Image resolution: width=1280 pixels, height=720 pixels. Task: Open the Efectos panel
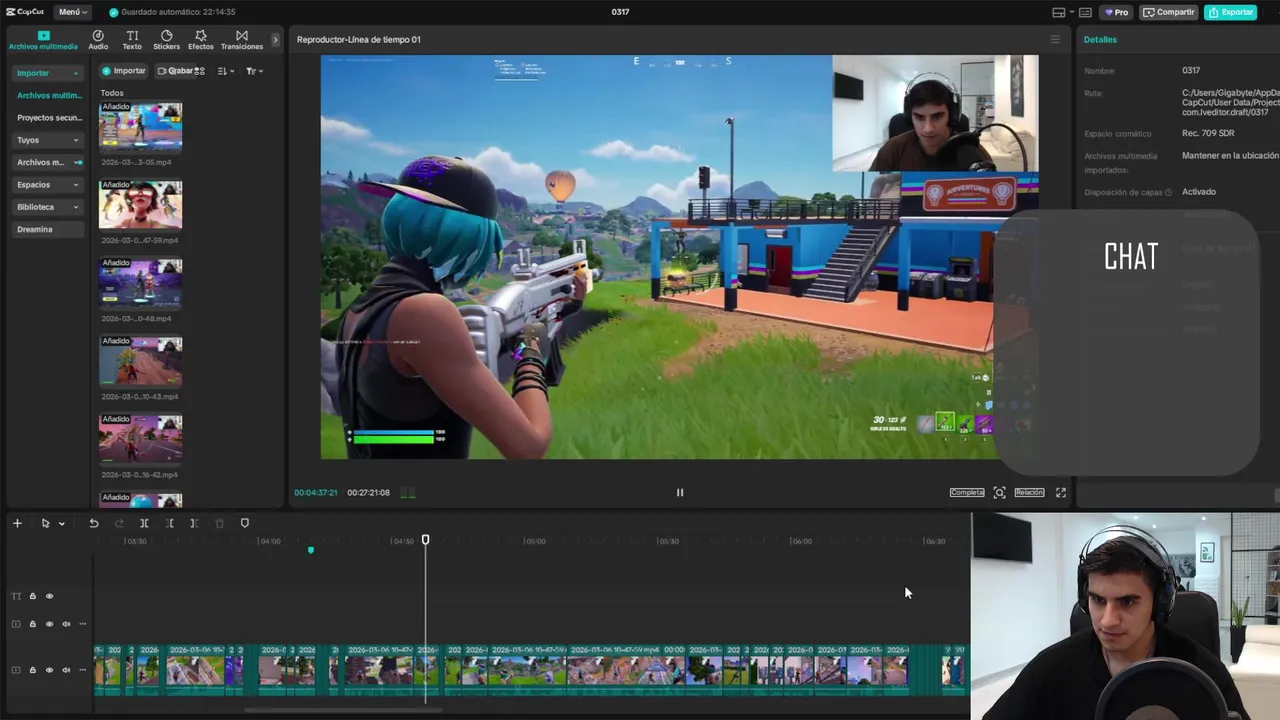point(201,39)
